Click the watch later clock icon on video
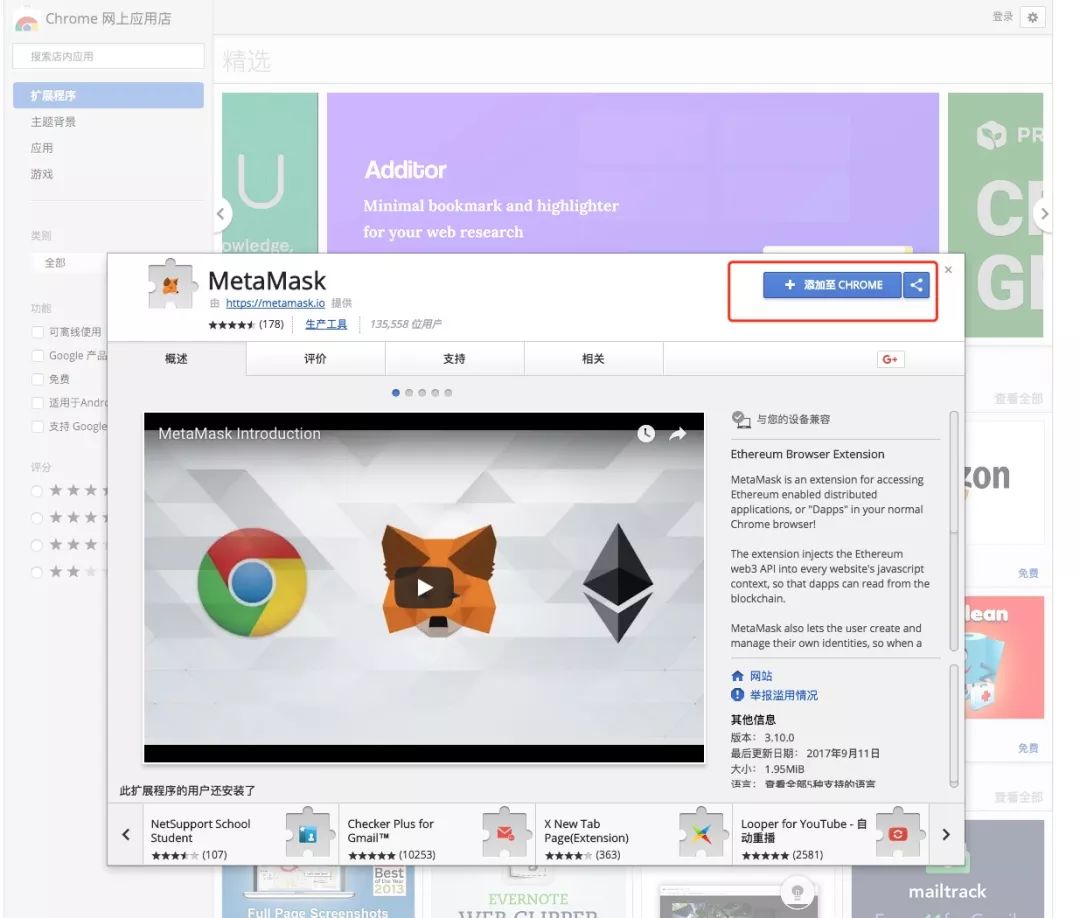 point(645,434)
